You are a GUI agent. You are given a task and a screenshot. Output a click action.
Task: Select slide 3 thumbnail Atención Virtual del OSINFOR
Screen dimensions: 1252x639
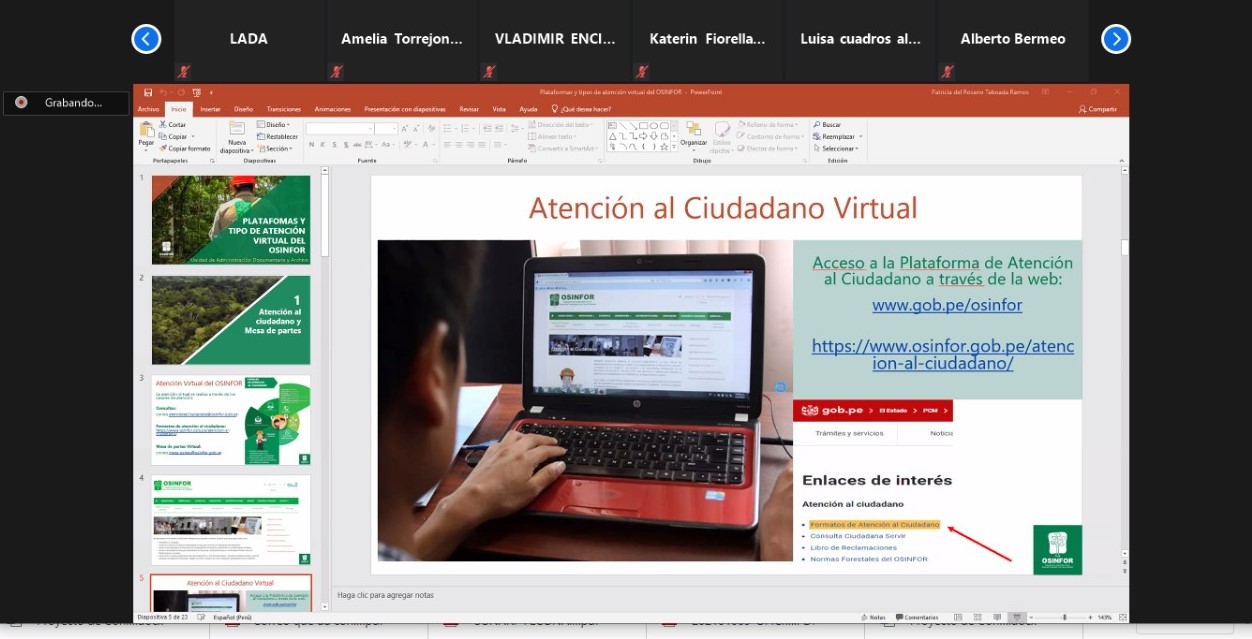[231, 420]
